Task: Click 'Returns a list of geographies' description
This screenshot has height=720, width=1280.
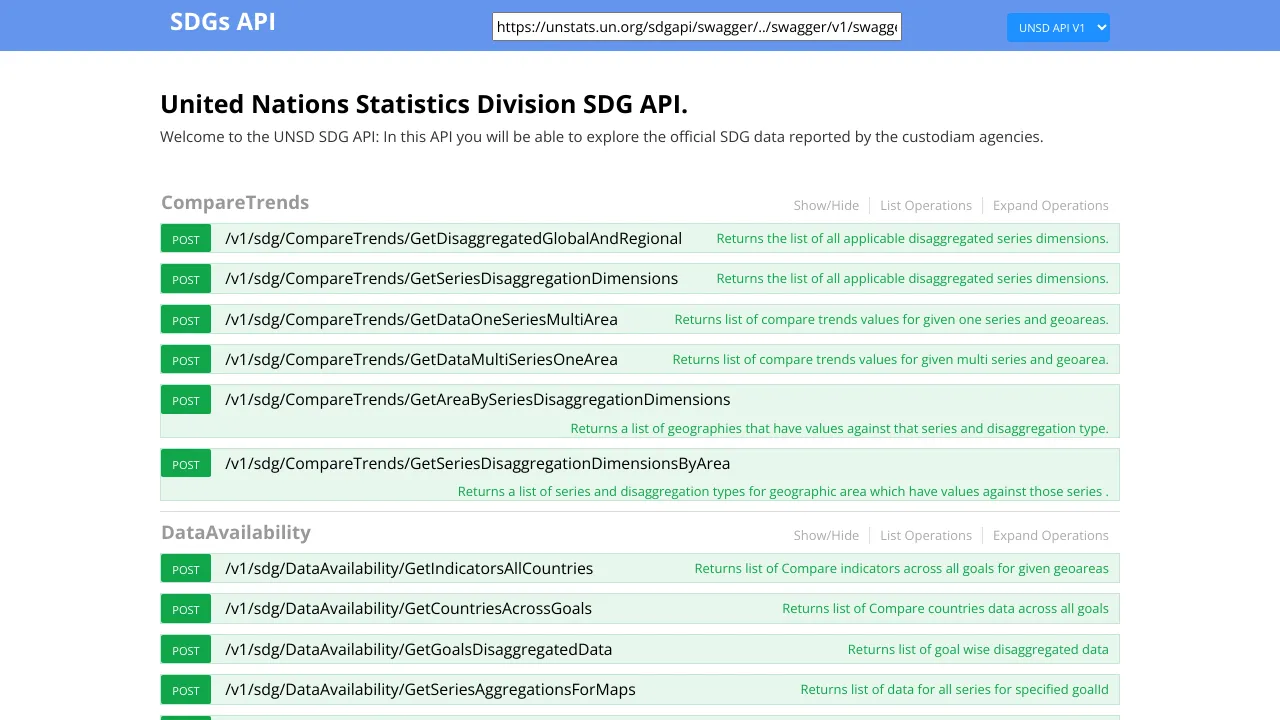Action: (839, 428)
